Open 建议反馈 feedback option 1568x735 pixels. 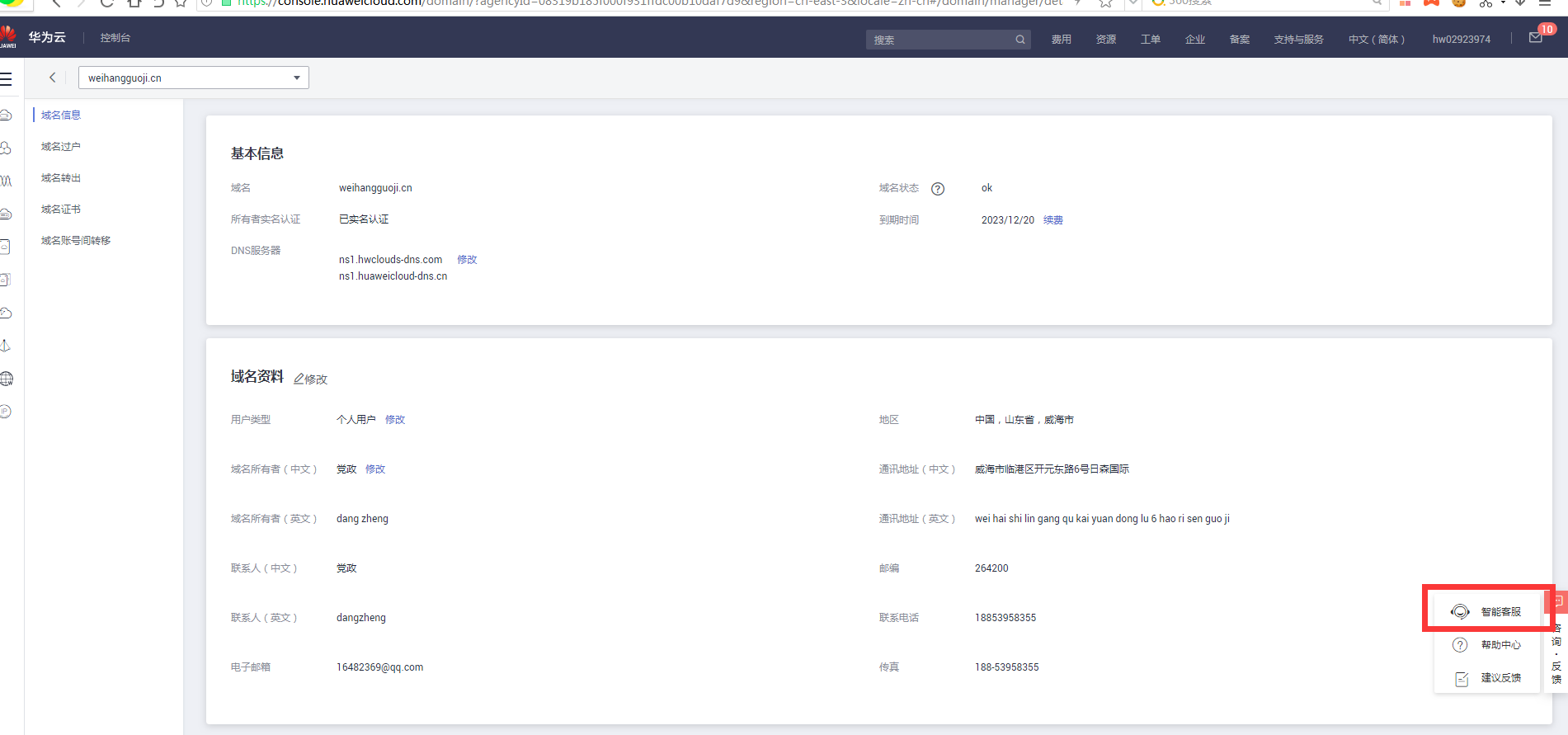1486,678
